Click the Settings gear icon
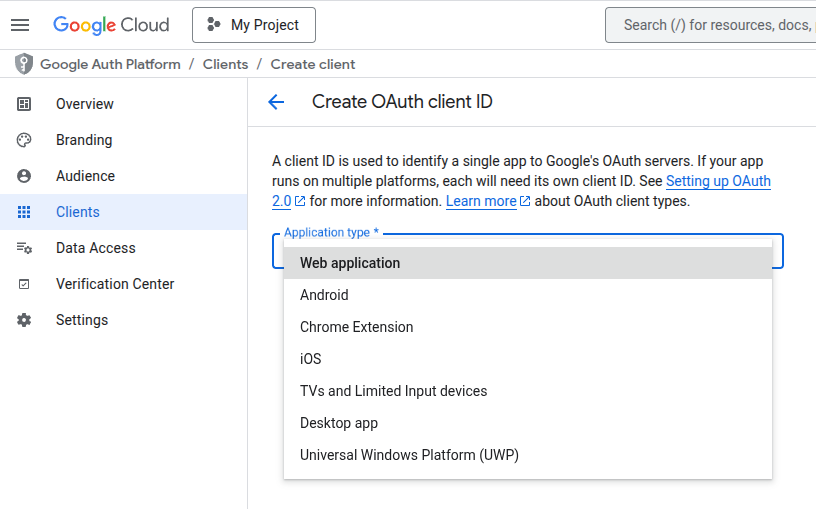Screen dimensions: 816x509 [x=24, y=320]
